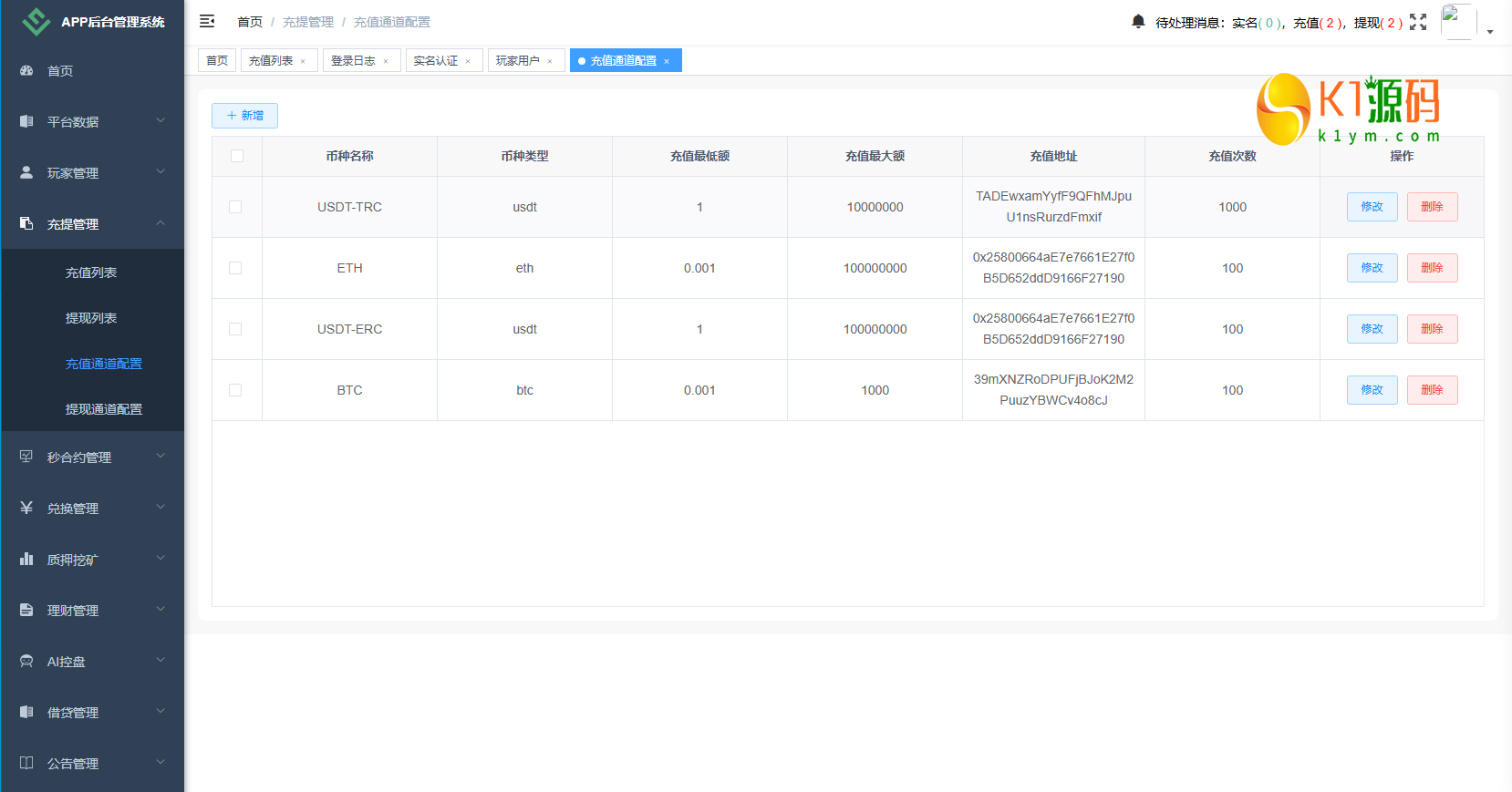The height and width of the screenshot is (792, 1512).
Task: Click the 玩家管理 user icon
Action: coord(26,172)
